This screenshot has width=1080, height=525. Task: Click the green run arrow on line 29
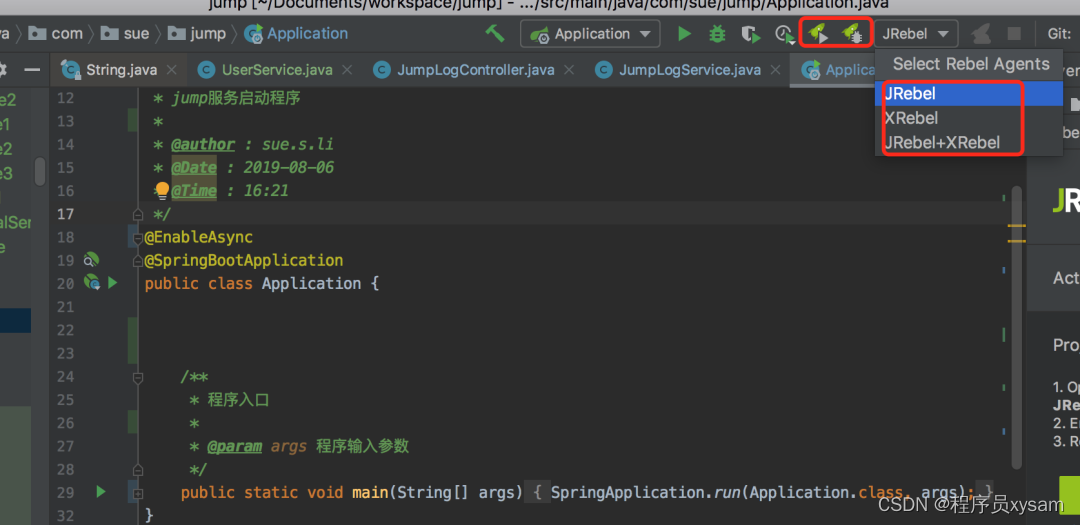pos(101,491)
